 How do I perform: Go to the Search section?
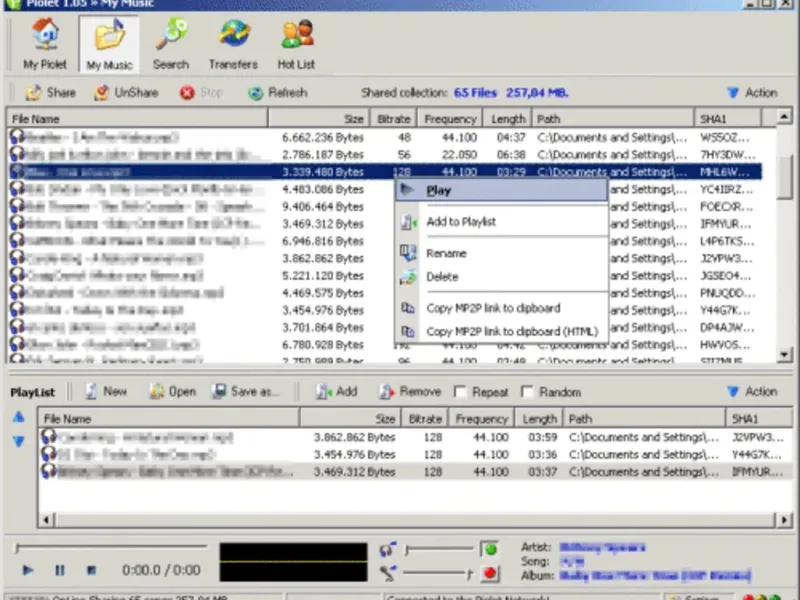171,44
